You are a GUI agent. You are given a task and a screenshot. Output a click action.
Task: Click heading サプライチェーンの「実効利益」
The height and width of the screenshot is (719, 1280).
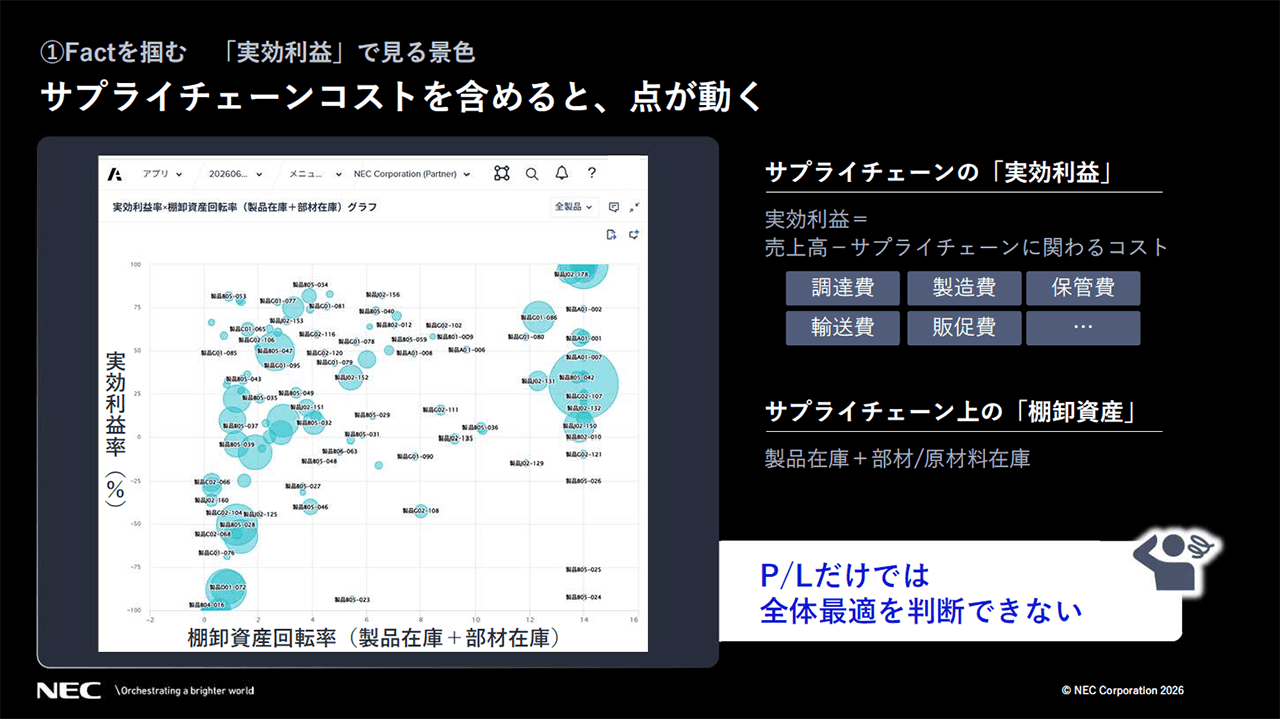[940, 172]
